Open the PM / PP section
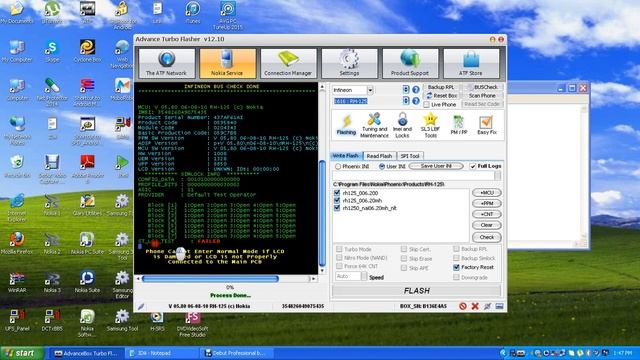This screenshot has height=360, width=640. pos(458,125)
